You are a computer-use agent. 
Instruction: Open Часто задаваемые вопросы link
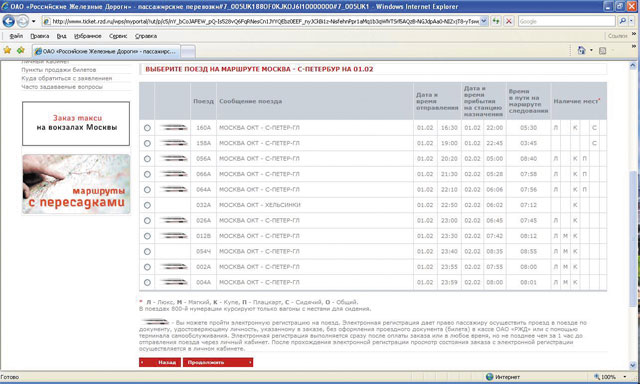62,87
